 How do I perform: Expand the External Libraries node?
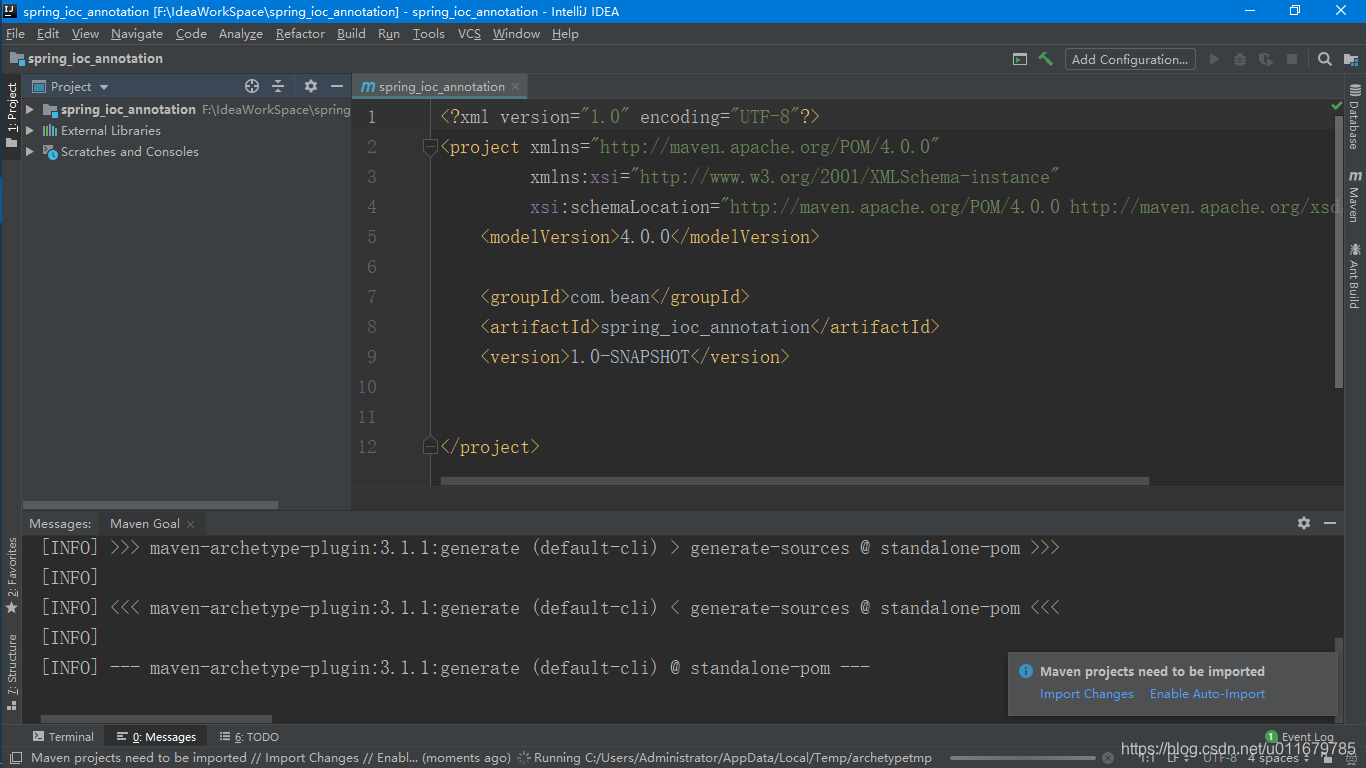tap(30, 130)
